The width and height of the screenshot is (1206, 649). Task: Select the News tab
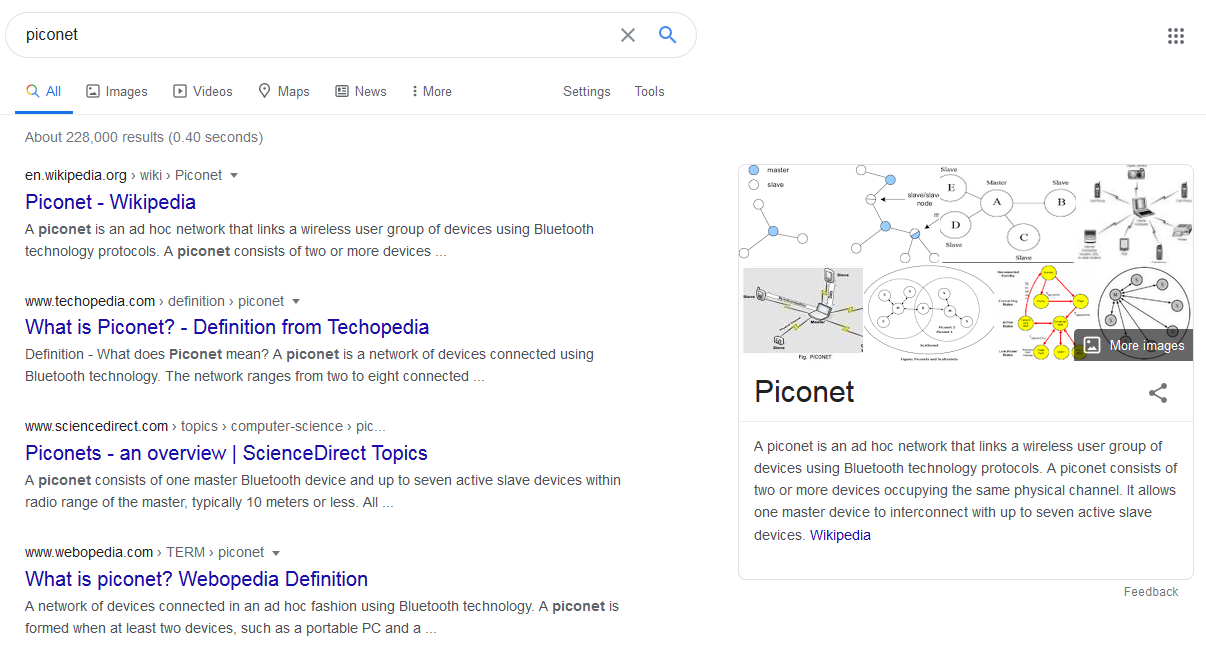pyautogui.click(x=360, y=91)
